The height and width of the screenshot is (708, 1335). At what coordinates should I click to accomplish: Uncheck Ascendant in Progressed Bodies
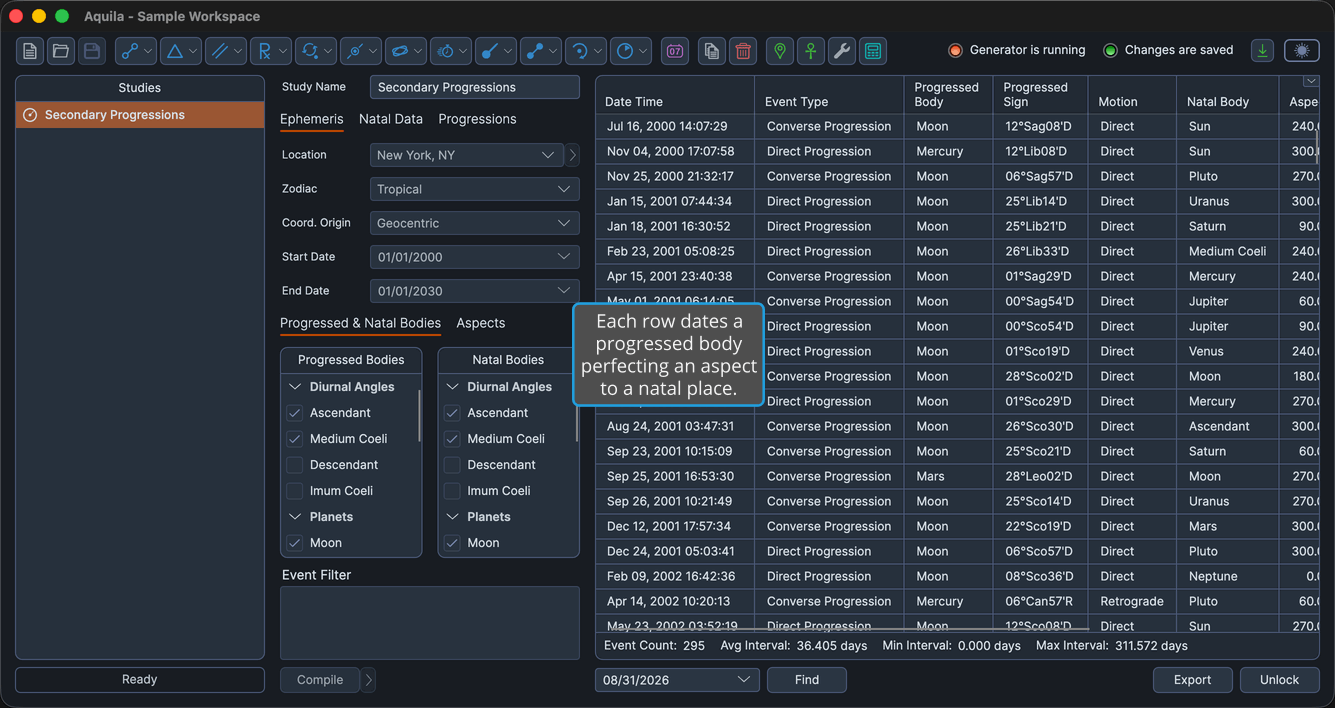coord(295,413)
